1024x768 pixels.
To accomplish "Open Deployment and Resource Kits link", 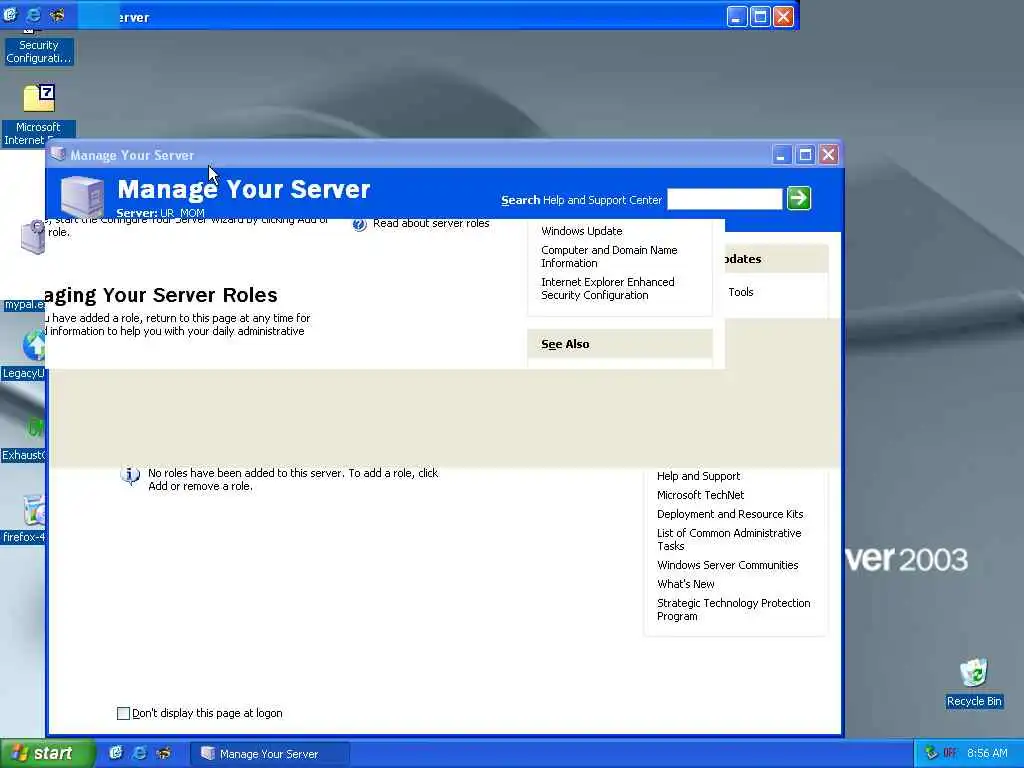I will [x=729, y=514].
